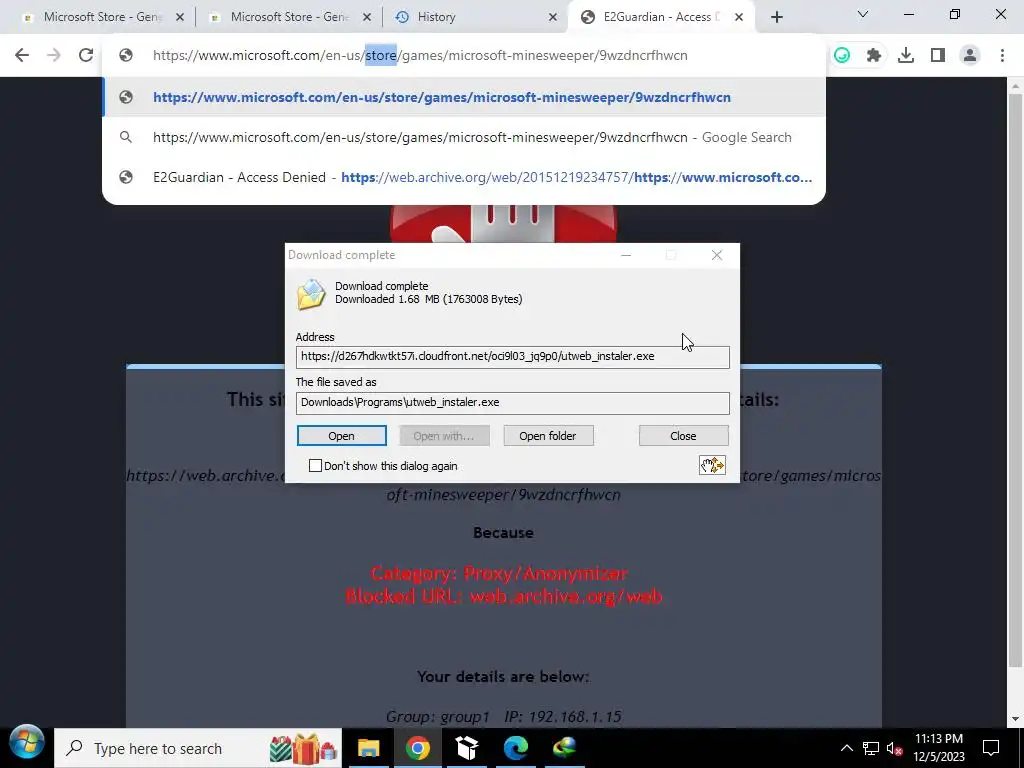Click the 'Downloaded 1.68 MB (1763008 Bytes)' text
Viewport: 1024px width, 768px height.
428,299
